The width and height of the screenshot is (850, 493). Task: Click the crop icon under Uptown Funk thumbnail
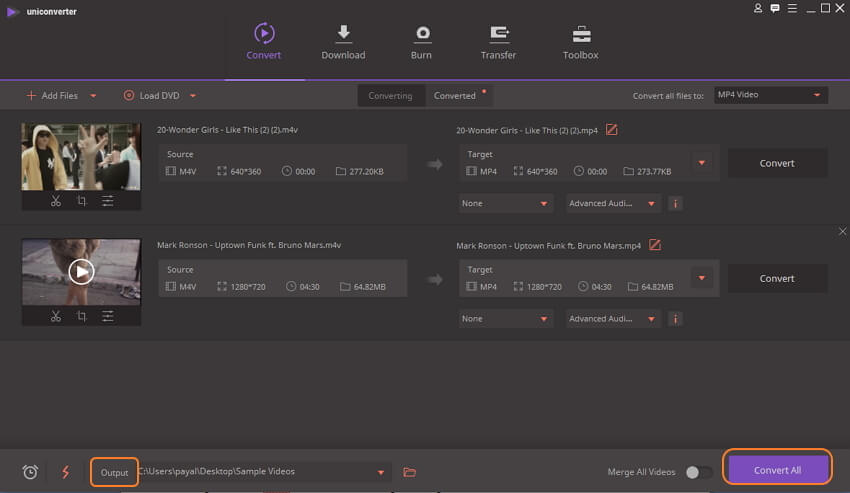click(x=81, y=316)
